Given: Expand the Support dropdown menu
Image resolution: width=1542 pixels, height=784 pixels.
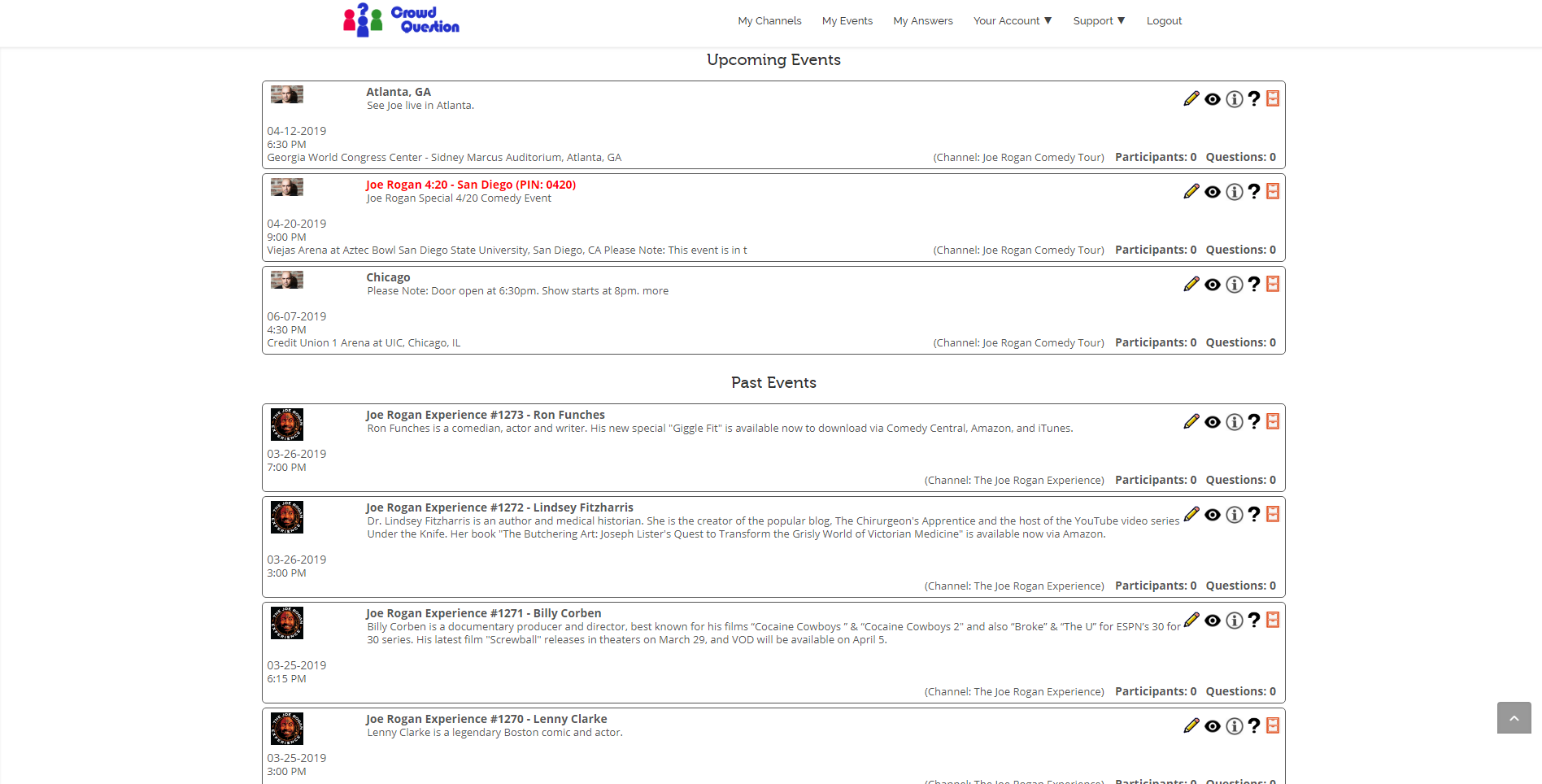Looking at the screenshot, I should [1099, 20].
